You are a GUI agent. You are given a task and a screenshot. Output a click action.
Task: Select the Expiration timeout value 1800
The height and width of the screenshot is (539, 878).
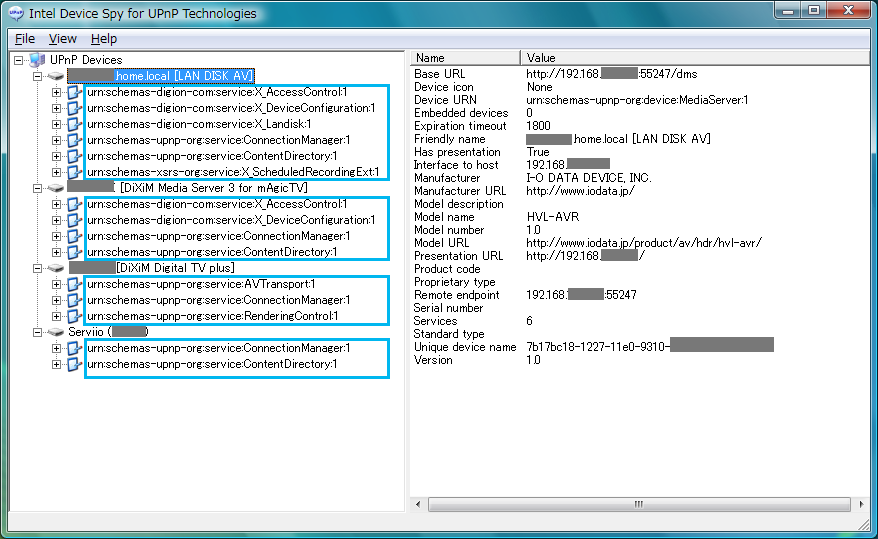(x=538, y=126)
